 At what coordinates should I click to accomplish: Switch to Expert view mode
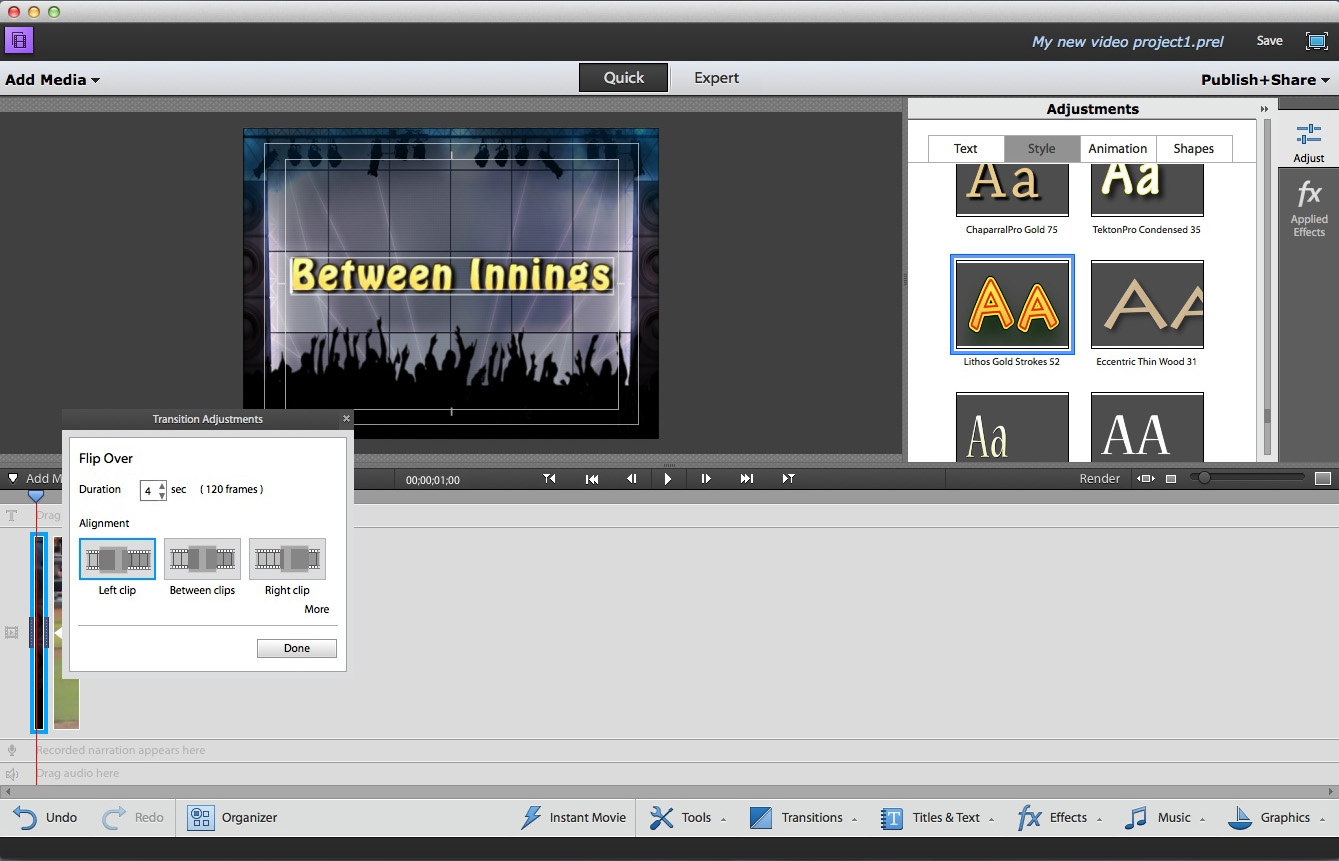(x=716, y=78)
